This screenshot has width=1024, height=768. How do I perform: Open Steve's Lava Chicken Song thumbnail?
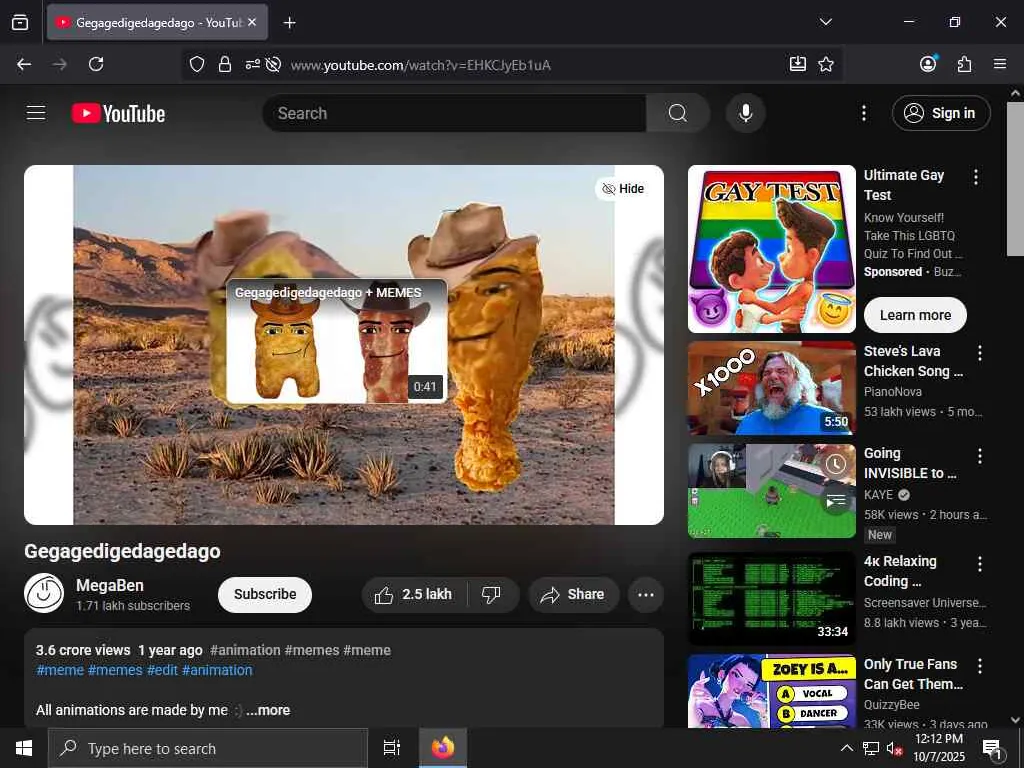(771, 388)
